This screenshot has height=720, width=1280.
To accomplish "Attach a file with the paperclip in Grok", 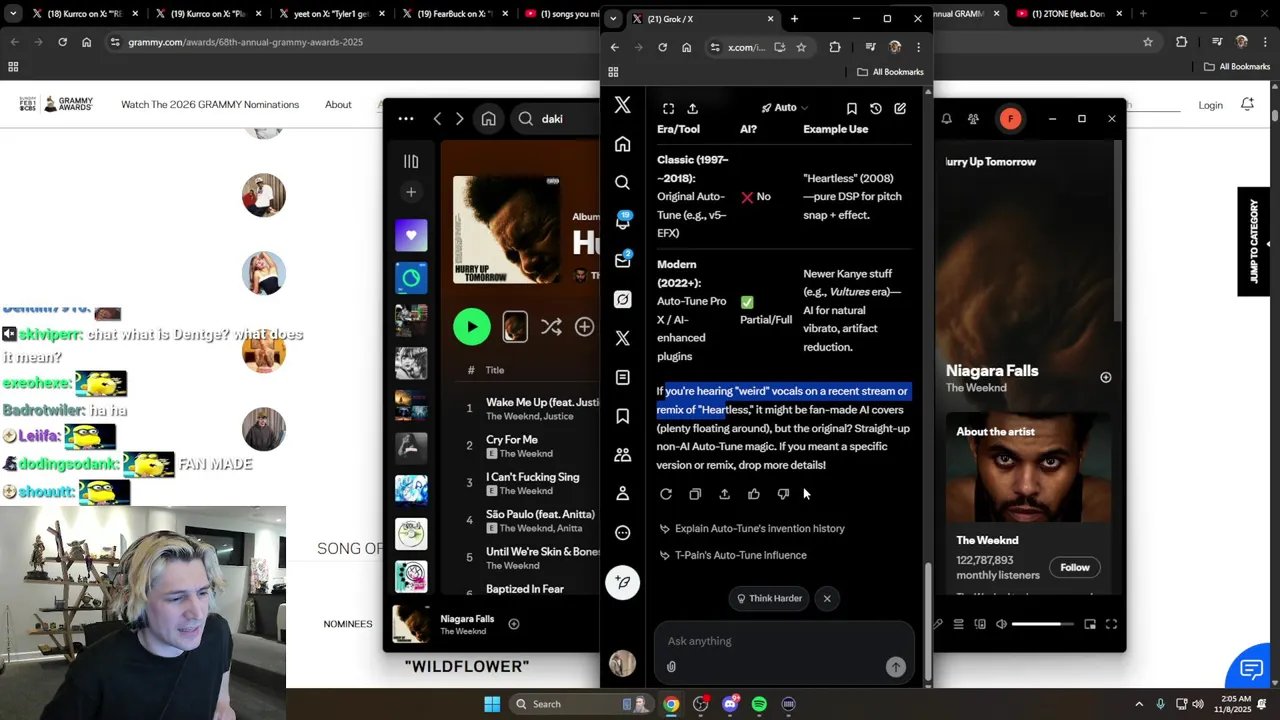I will pos(671,667).
